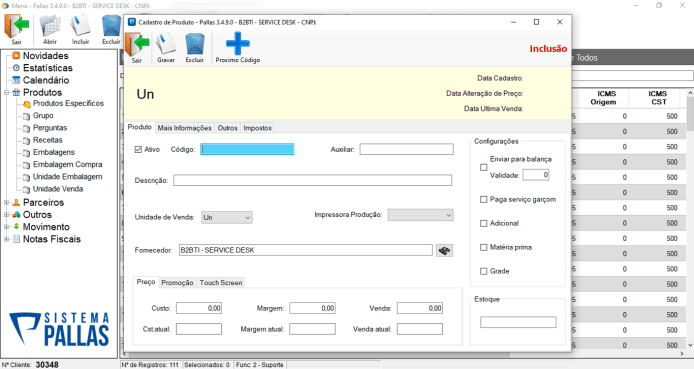This screenshot has width=694, height=369.
Task: Open the Unidade de Venda dropdown
Action: [x=227, y=218]
